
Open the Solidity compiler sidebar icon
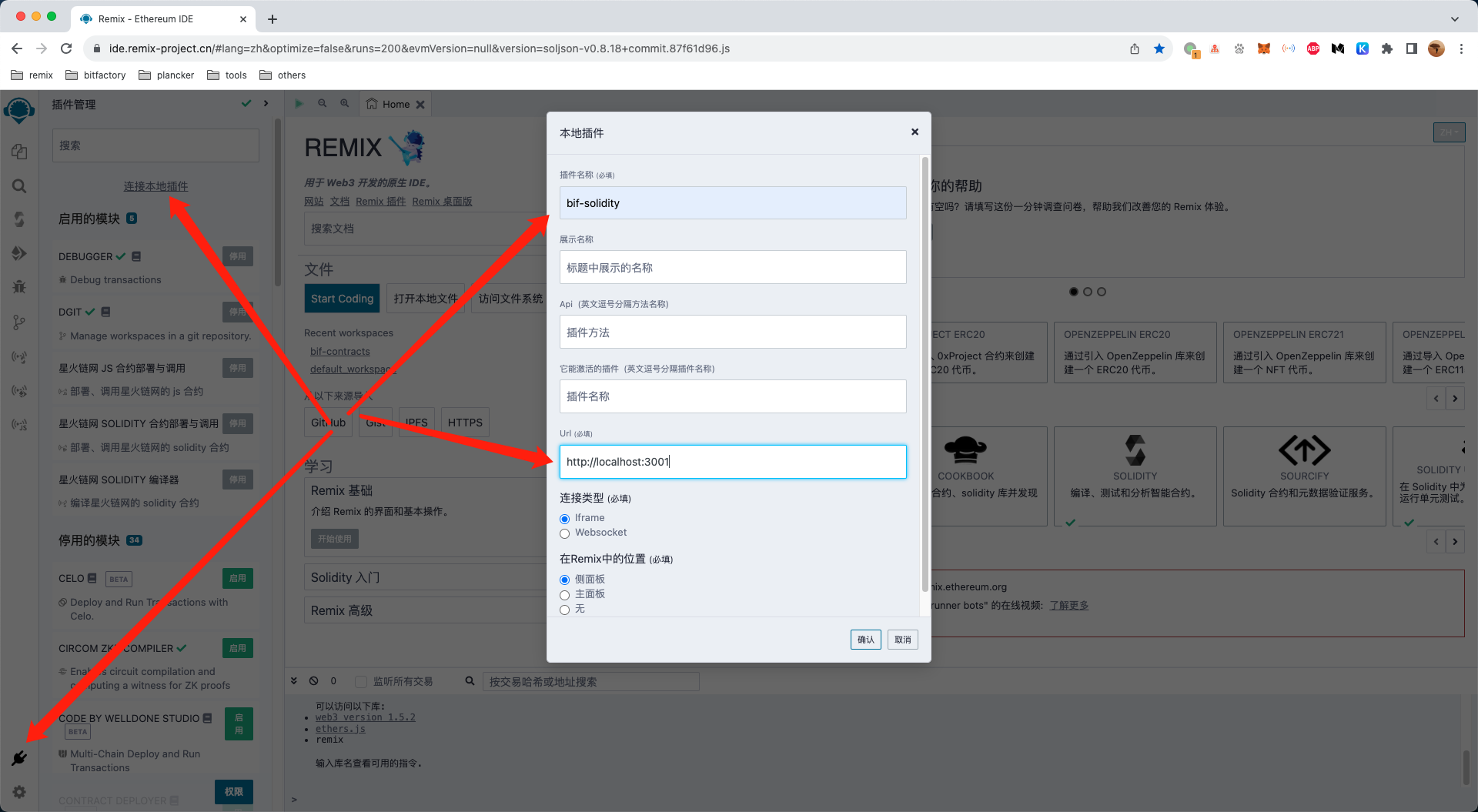click(19, 219)
